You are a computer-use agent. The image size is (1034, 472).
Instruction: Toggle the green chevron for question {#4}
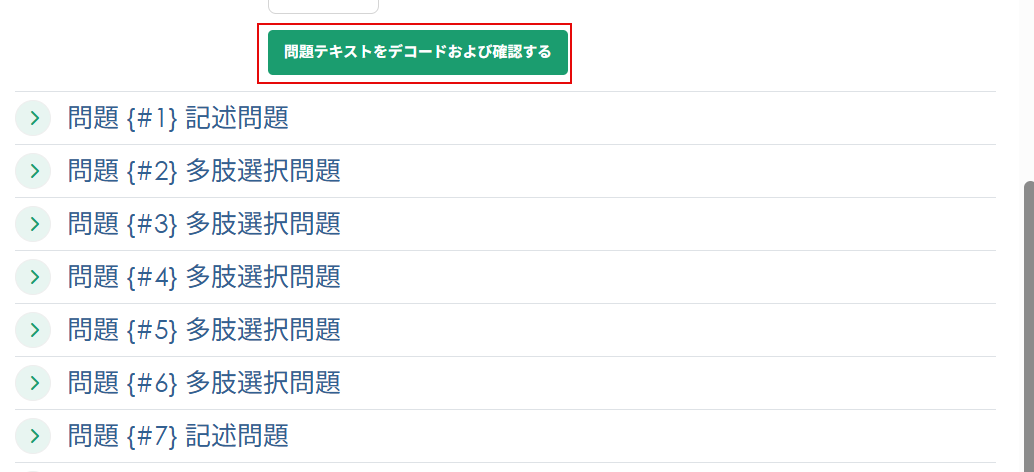click(x=33, y=277)
